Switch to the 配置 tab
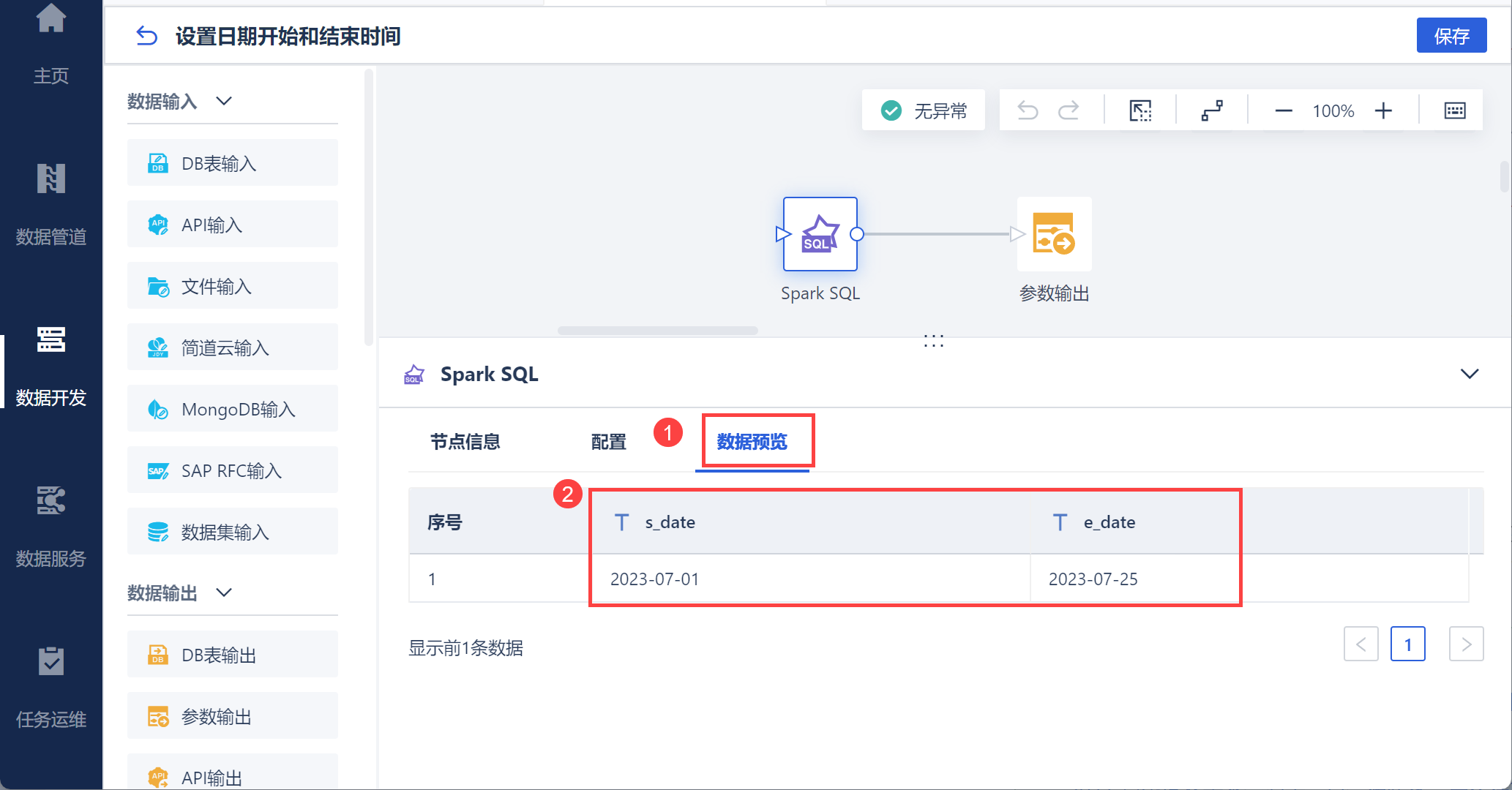The height and width of the screenshot is (790, 1512). [x=608, y=442]
